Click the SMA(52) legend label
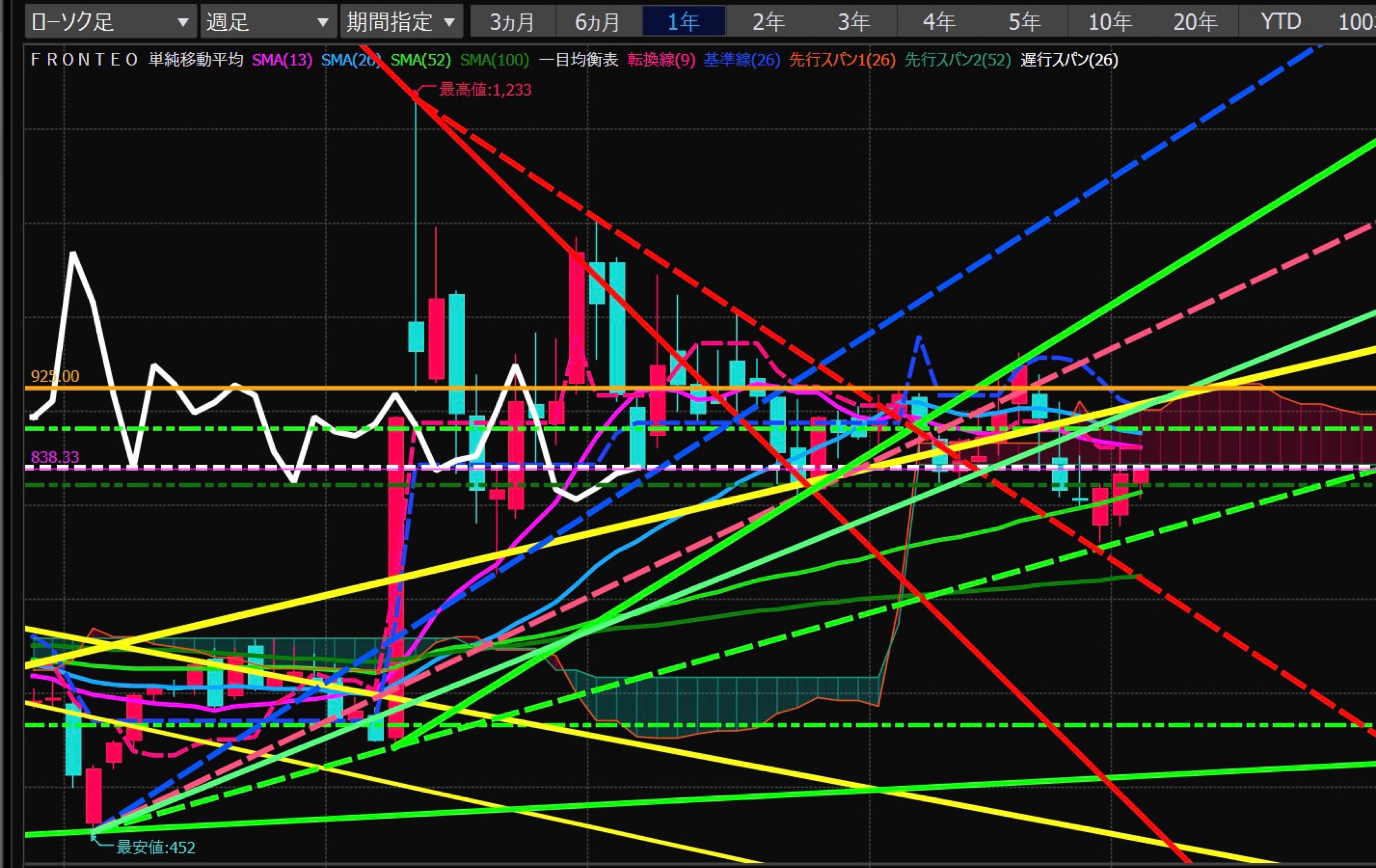The image size is (1376, 868). tap(420, 60)
